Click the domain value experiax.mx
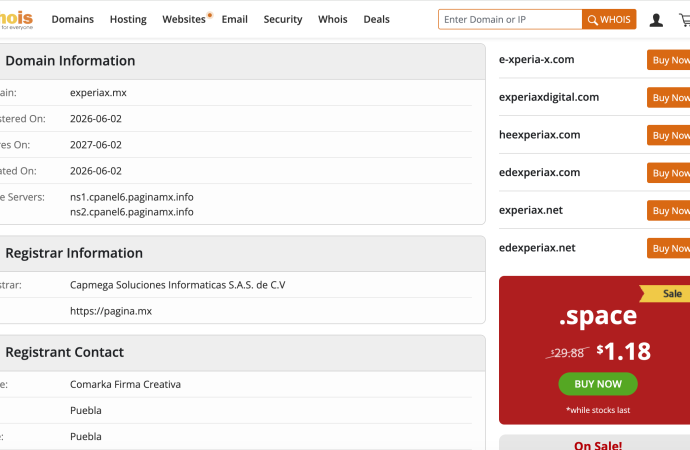The width and height of the screenshot is (690, 450). click(98, 93)
